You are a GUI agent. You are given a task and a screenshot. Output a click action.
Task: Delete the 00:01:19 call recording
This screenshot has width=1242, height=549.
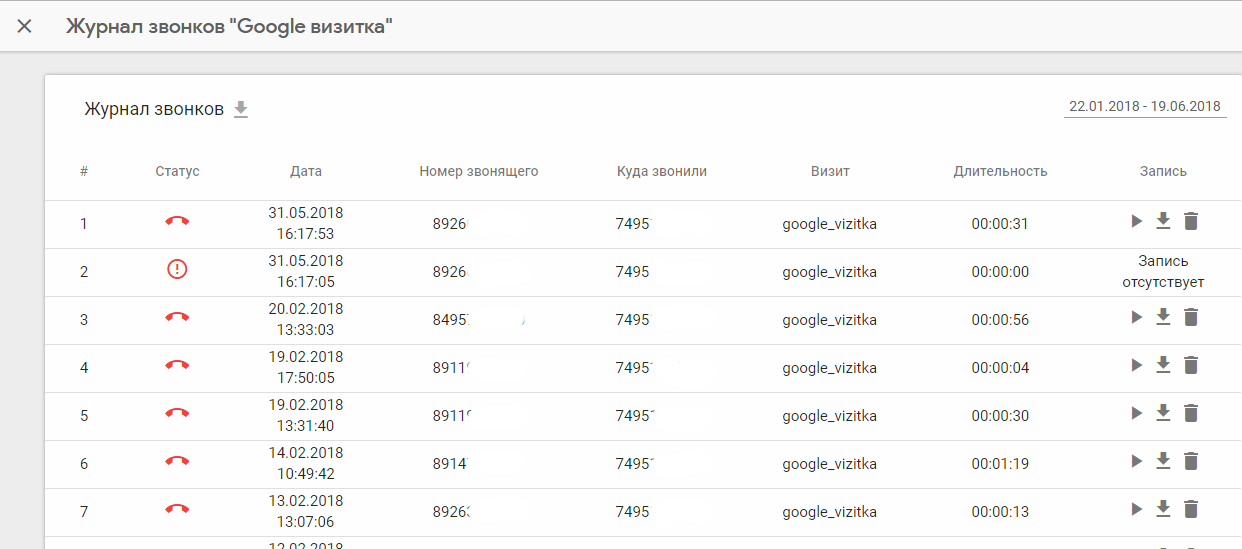point(1190,461)
